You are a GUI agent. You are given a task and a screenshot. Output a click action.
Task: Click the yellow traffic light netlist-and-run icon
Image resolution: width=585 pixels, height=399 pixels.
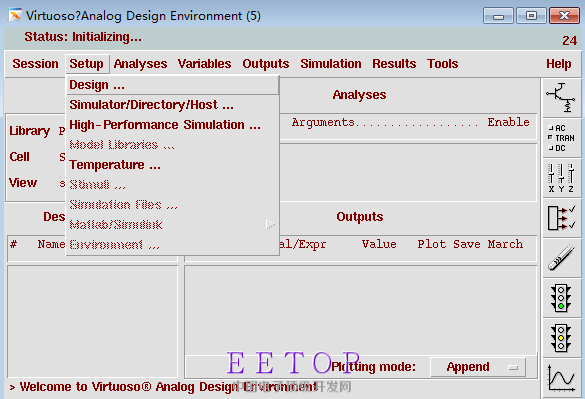click(x=561, y=338)
